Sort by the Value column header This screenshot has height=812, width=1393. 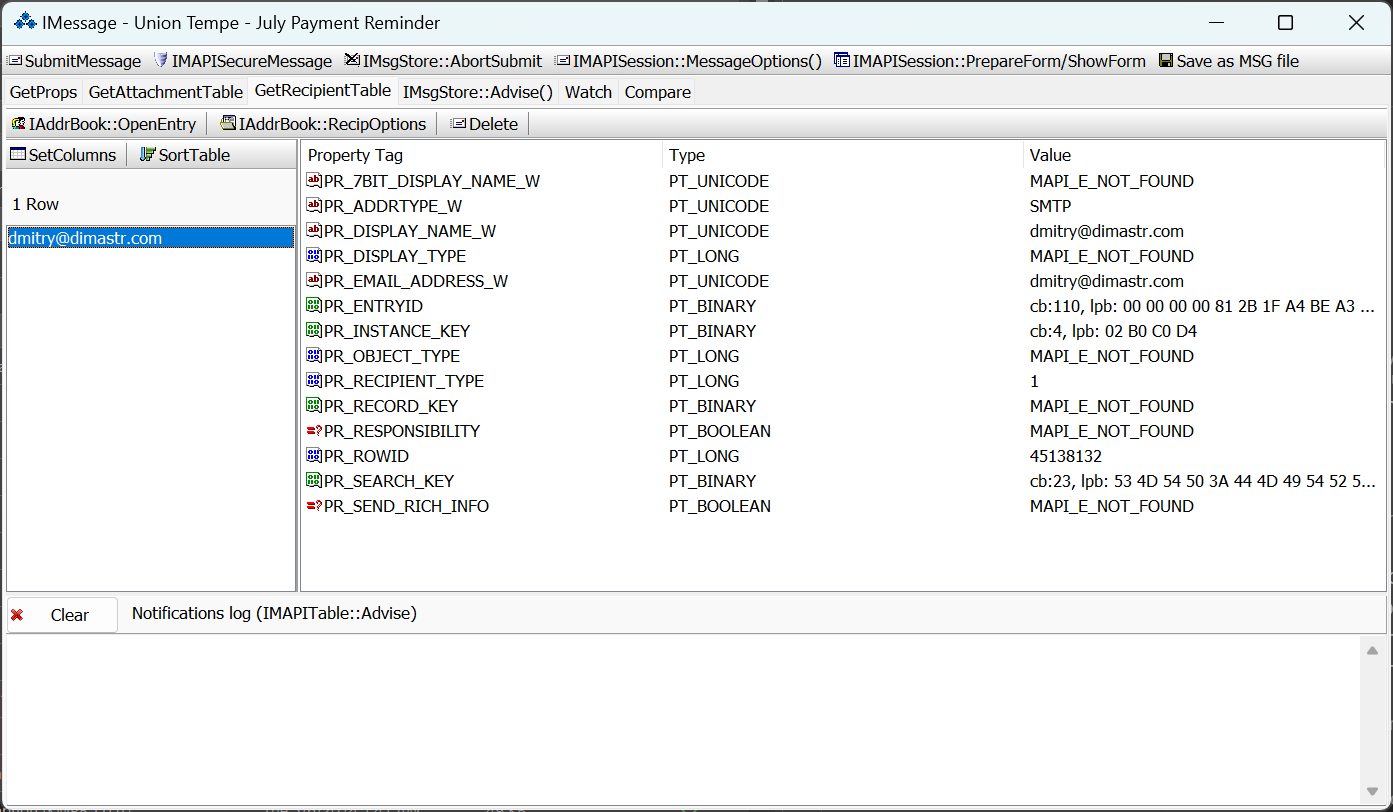(1204, 155)
